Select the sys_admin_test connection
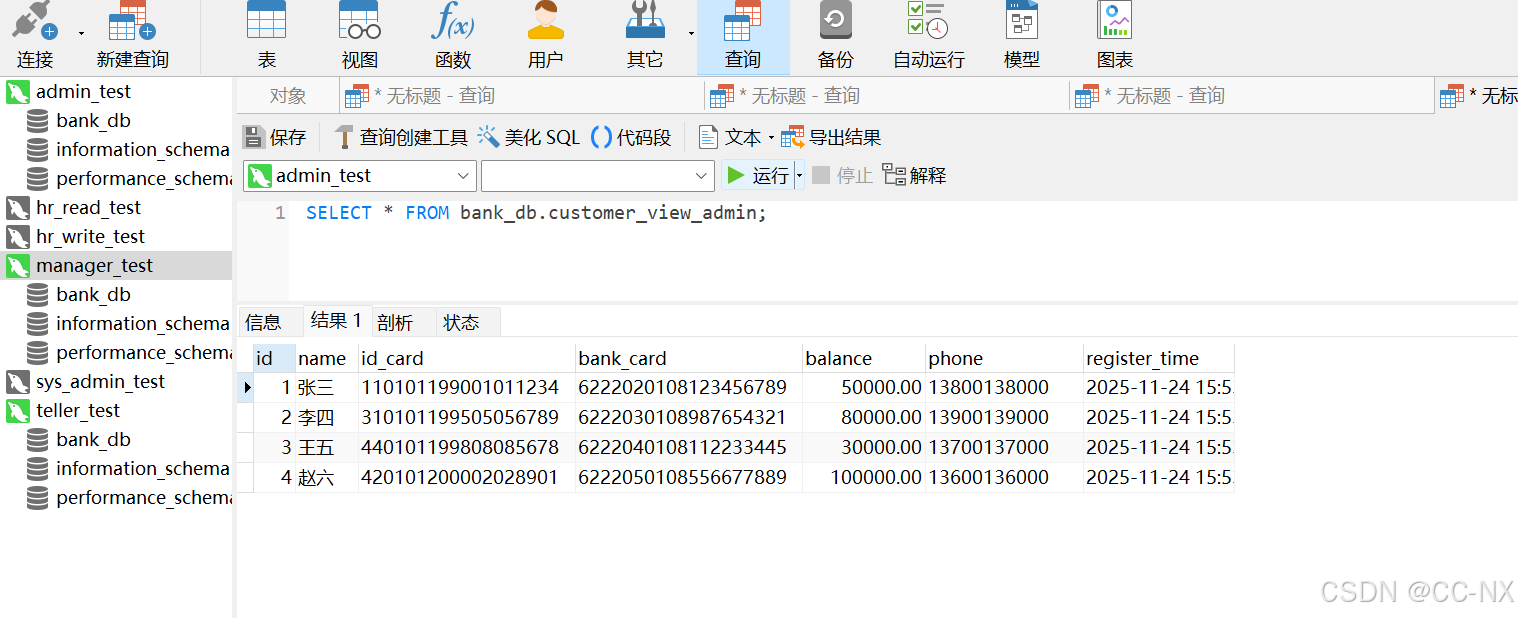1518x618 pixels. point(100,381)
